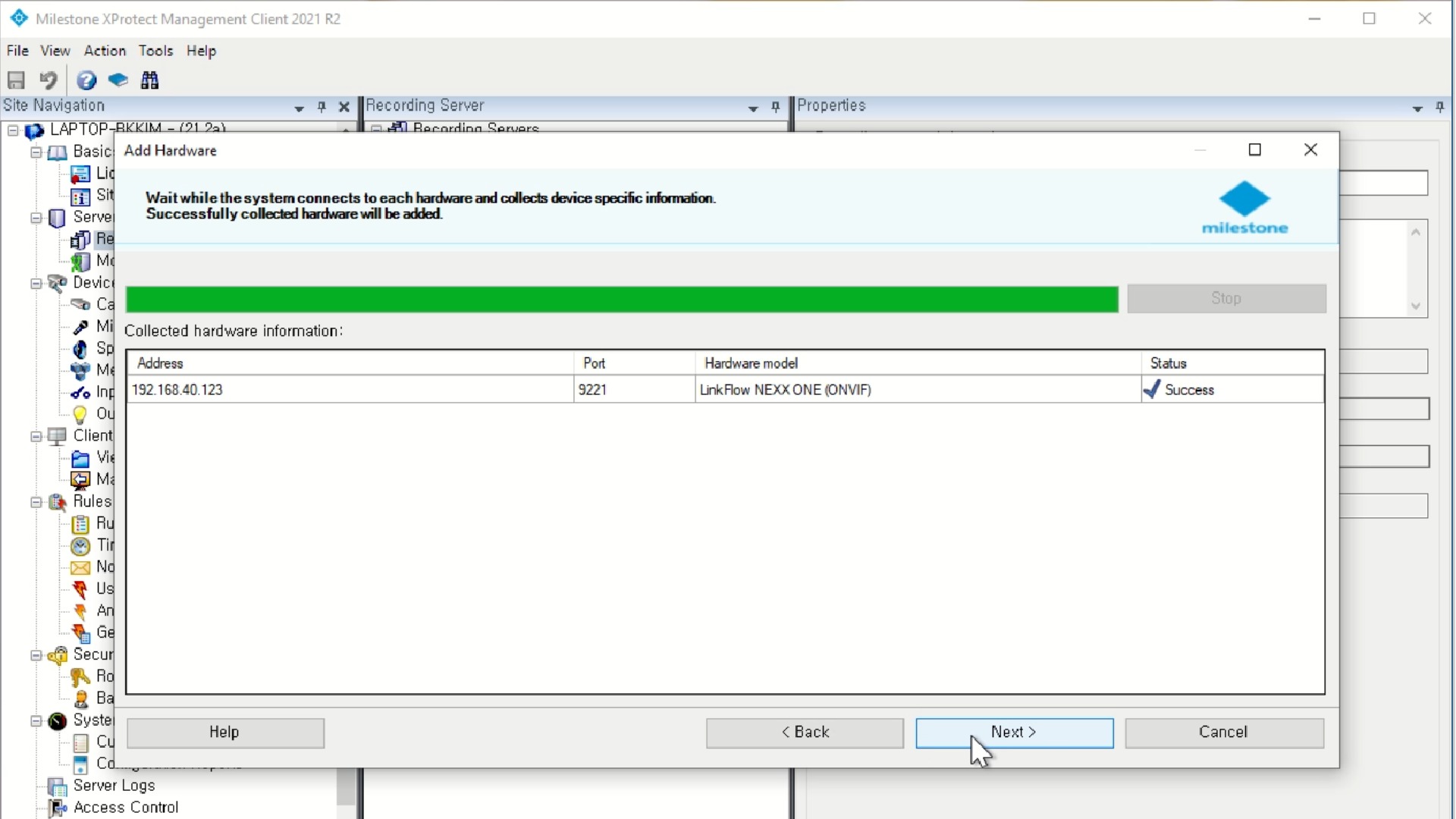
Task: Collapse the Security tree node
Action: 36,655
